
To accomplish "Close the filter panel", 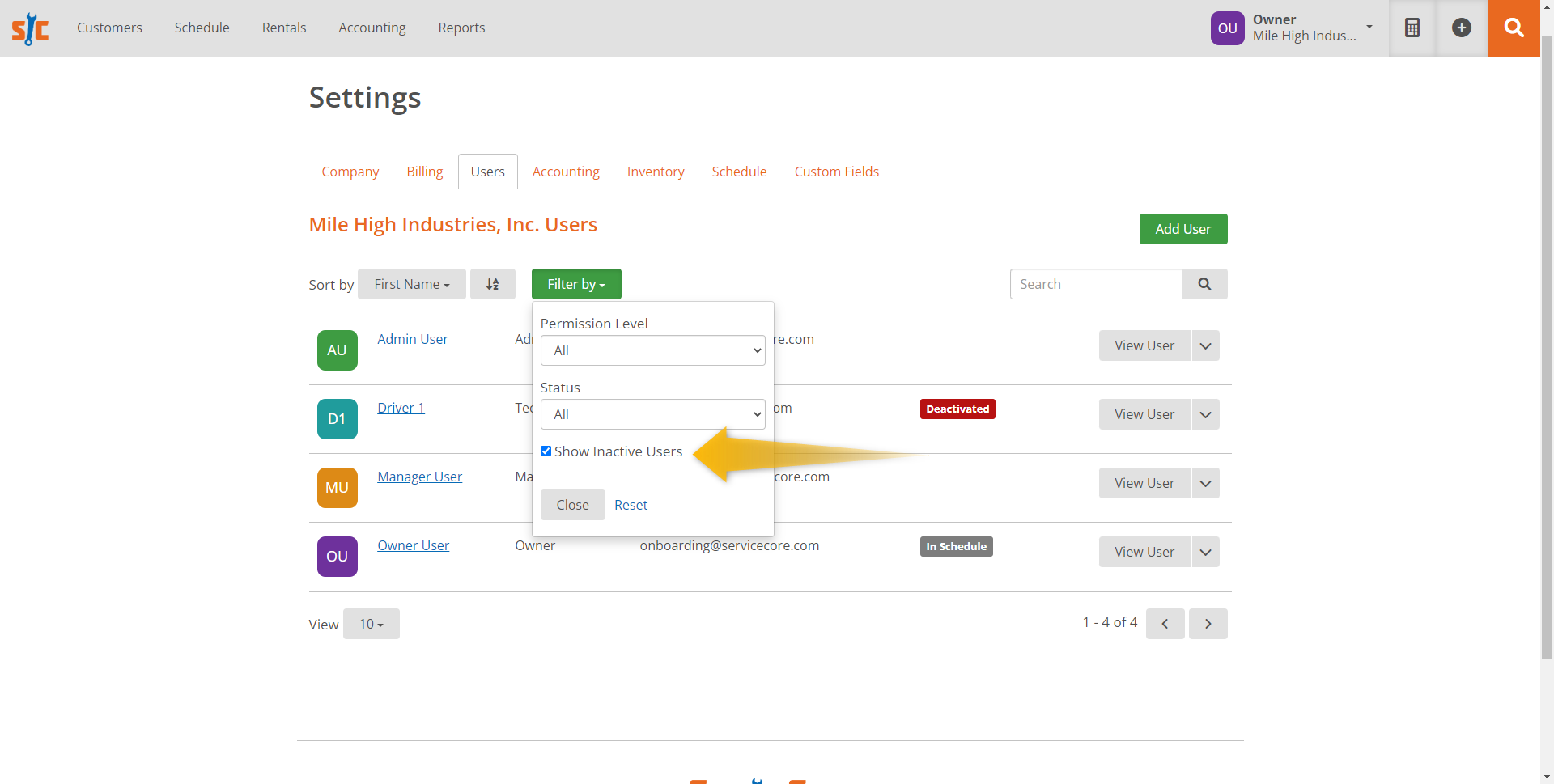I will click(573, 505).
